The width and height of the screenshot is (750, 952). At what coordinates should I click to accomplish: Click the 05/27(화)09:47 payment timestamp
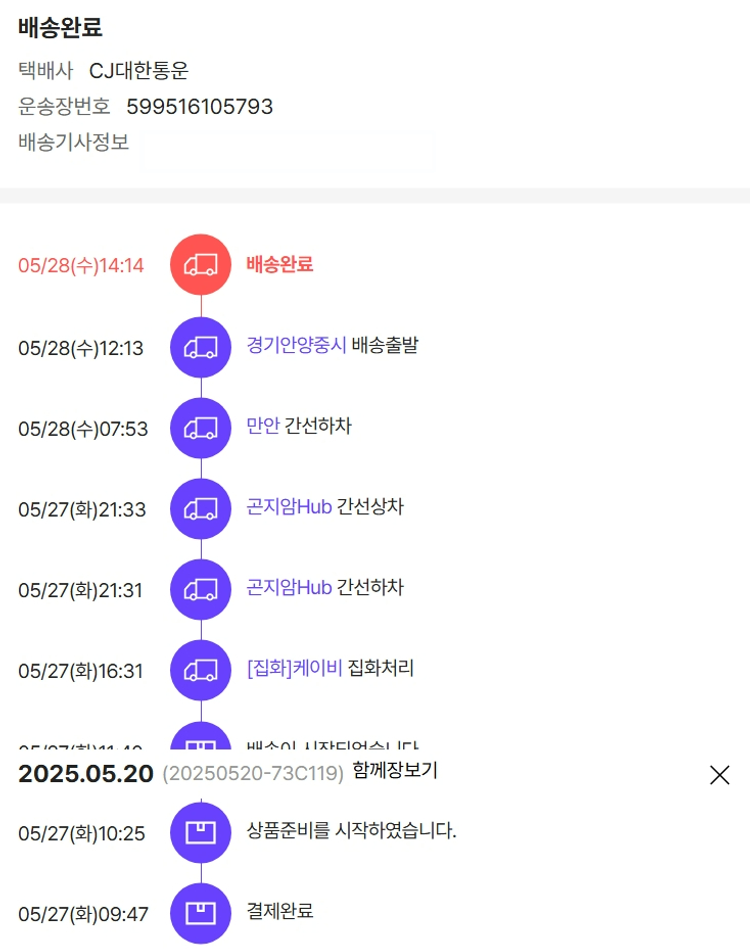(x=83, y=914)
